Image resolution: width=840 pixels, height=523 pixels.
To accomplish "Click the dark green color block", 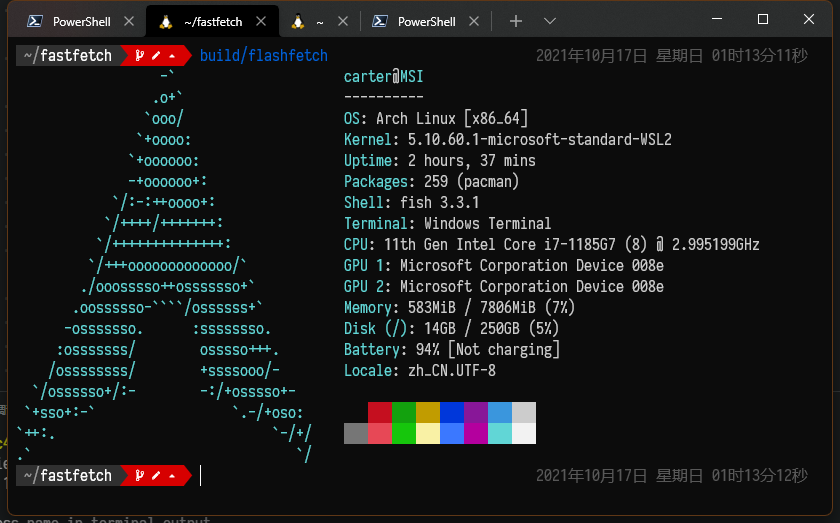I will [404, 413].
